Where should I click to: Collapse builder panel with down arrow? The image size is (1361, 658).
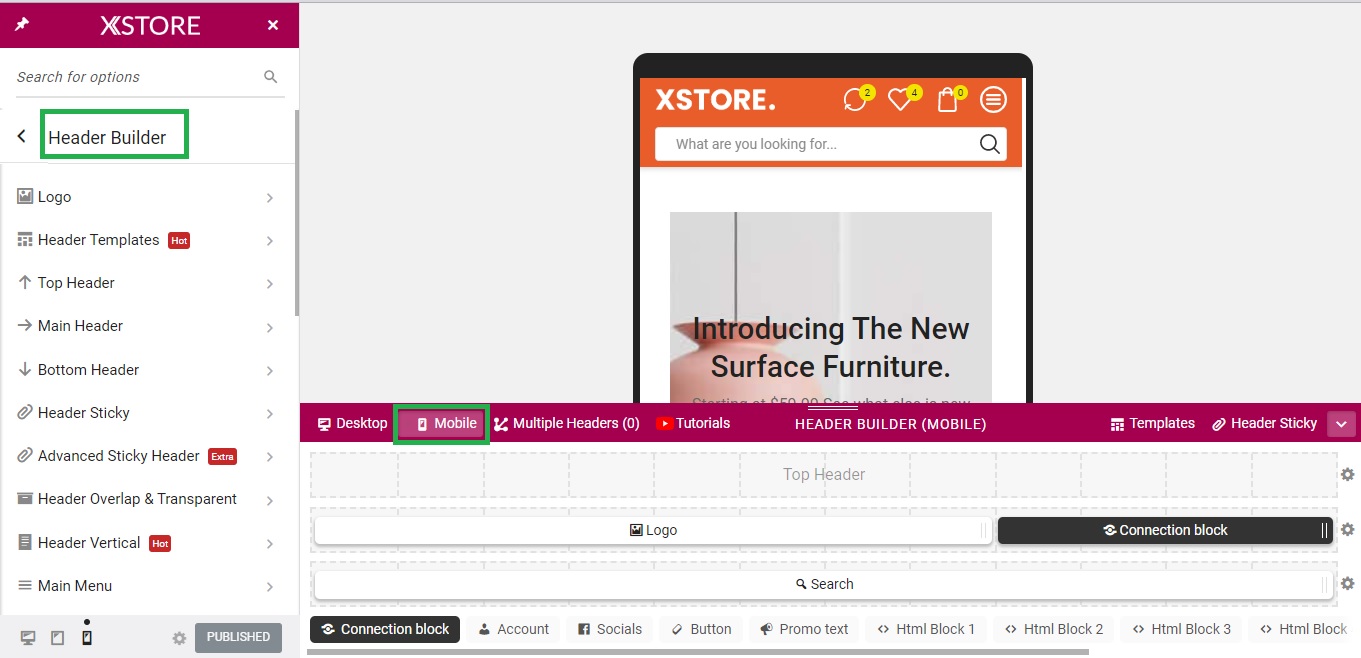(x=1342, y=424)
